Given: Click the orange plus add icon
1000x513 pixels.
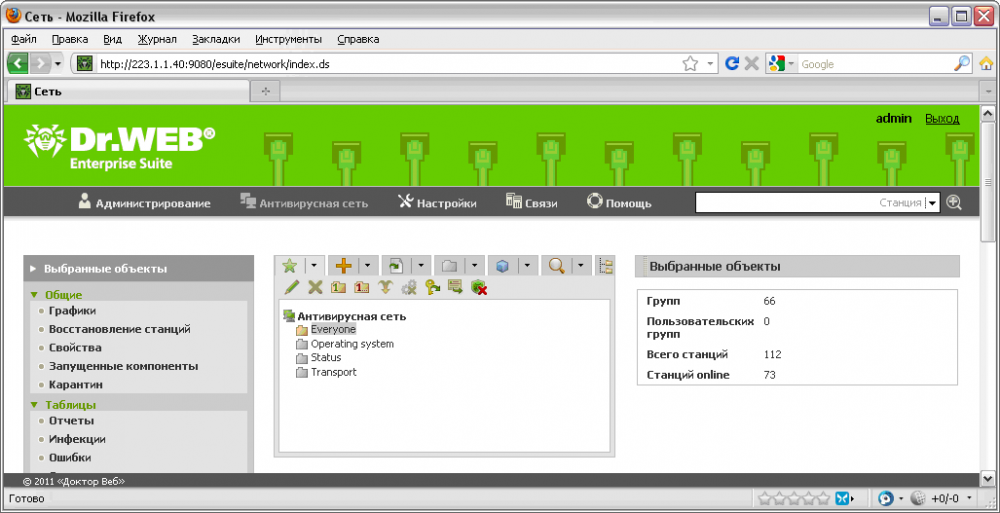Looking at the screenshot, I should pos(344,266).
